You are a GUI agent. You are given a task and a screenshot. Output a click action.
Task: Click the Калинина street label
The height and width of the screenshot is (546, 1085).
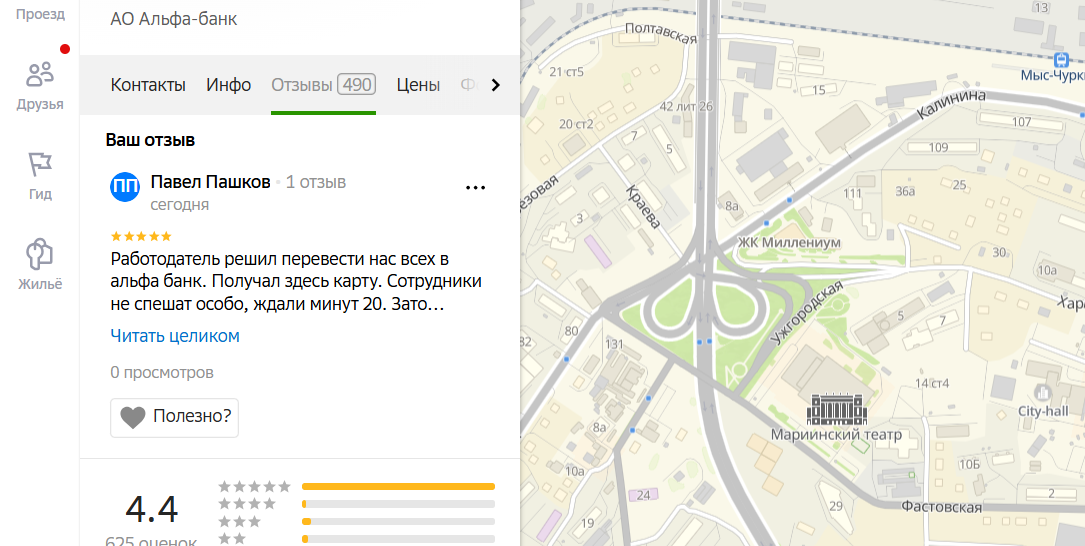pos(951,104)
